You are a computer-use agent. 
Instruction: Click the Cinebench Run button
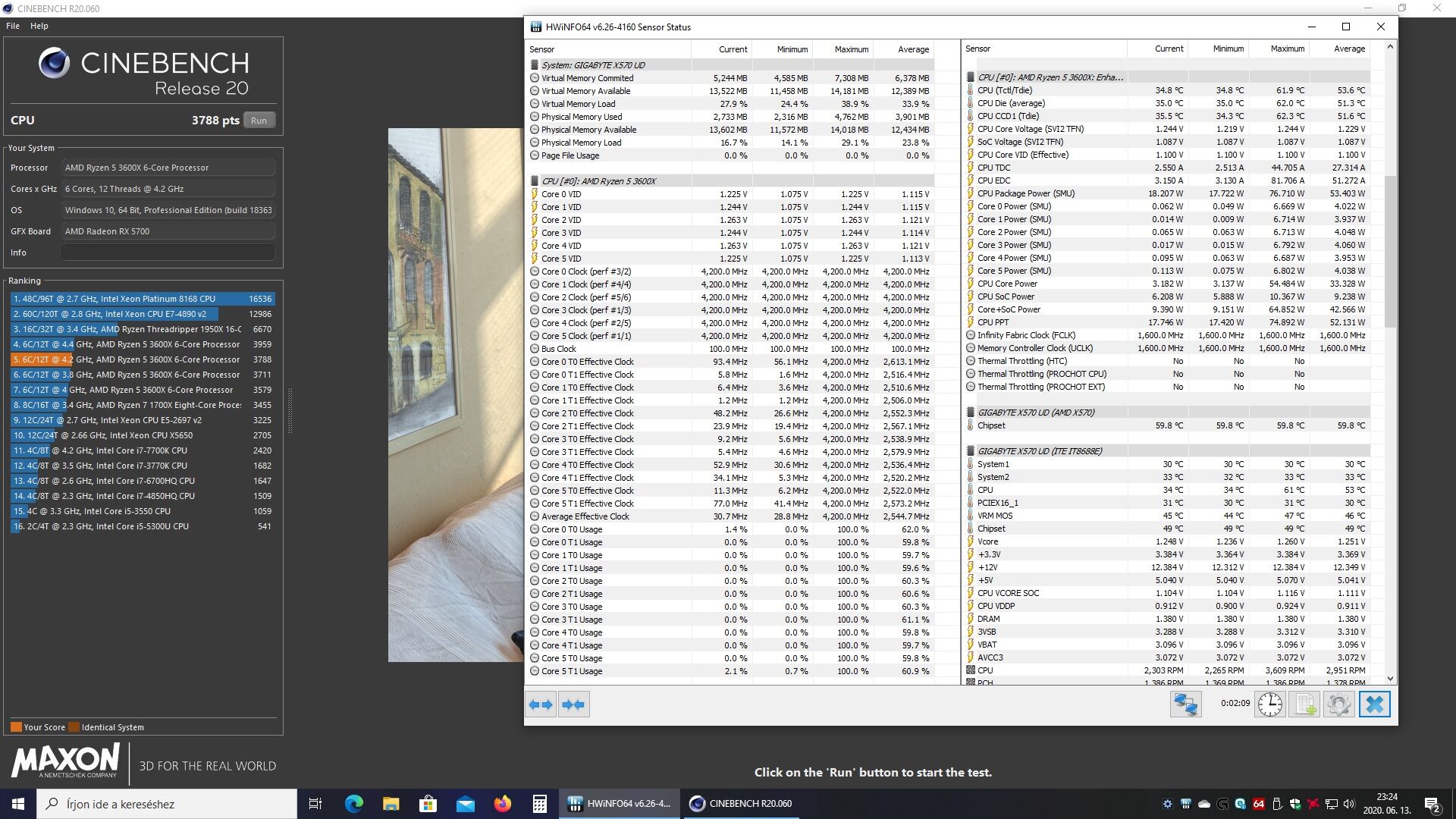pyautogui.click(x=259, y=121)
